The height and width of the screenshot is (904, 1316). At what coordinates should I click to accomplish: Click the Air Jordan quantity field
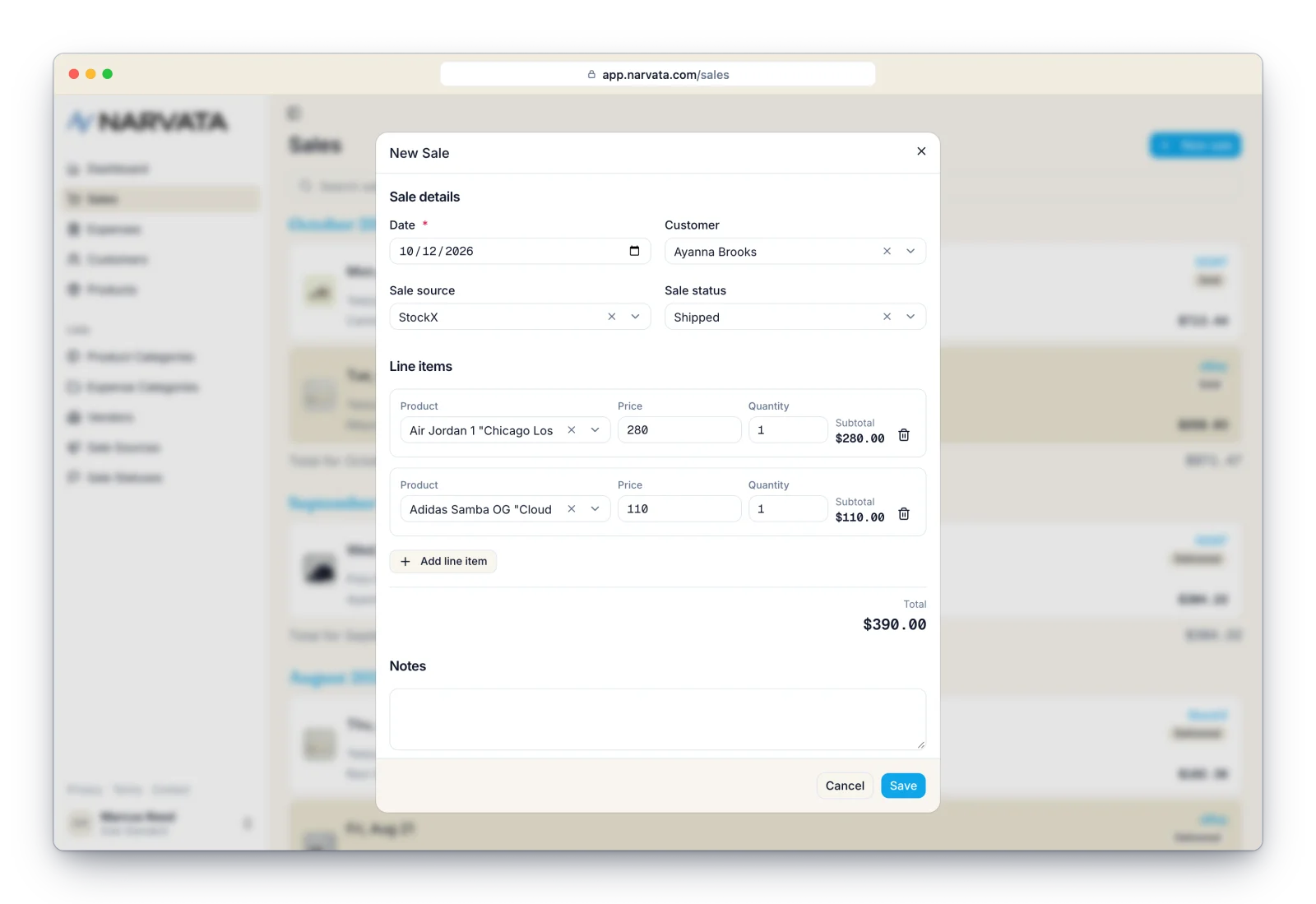(x=788, y=430)
